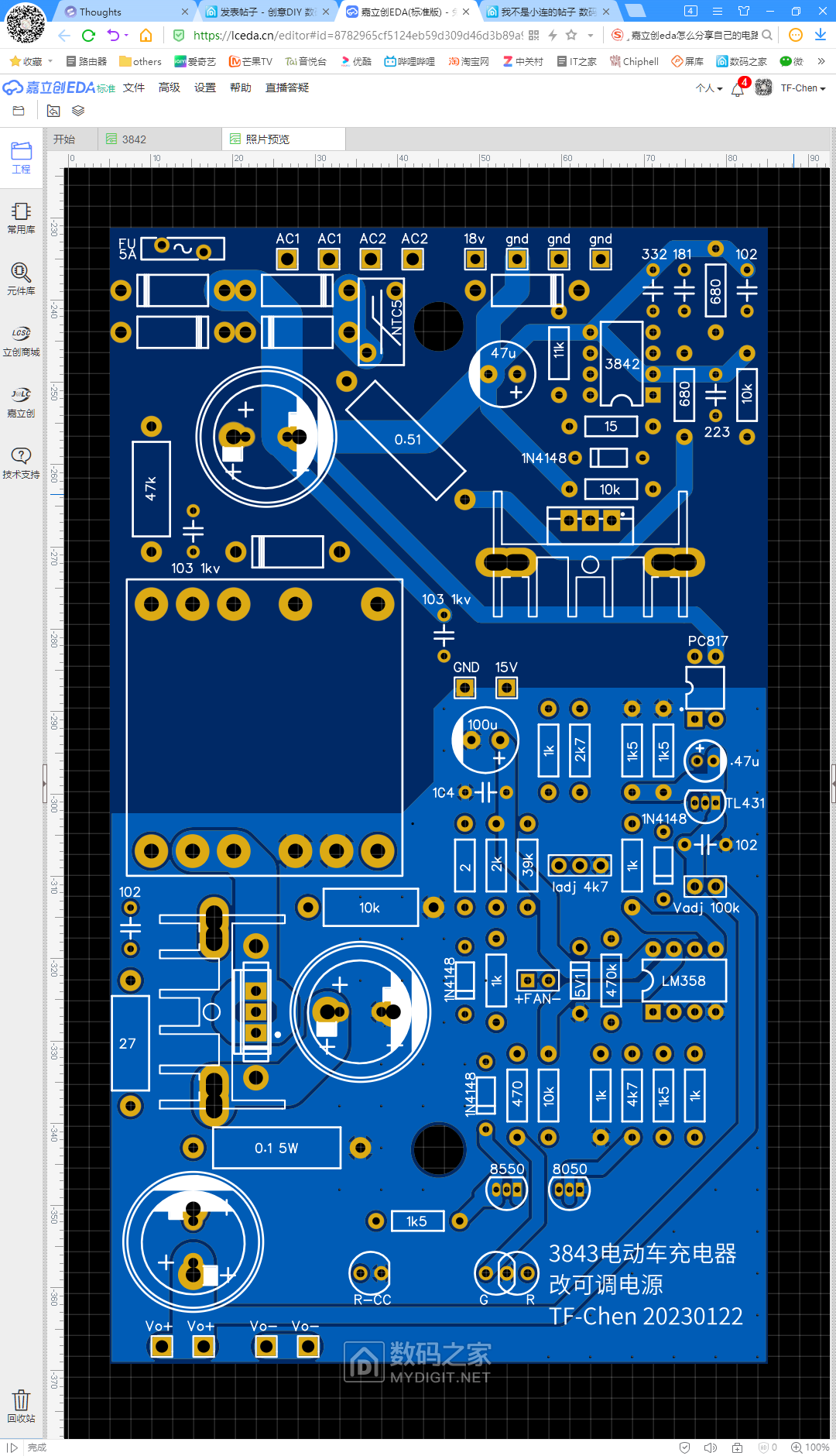The width and height of the screenshot is (836, 1456).
Task: Click the lightning speed-mode icon
Action: pyautogui.click(x=553, y=35)
